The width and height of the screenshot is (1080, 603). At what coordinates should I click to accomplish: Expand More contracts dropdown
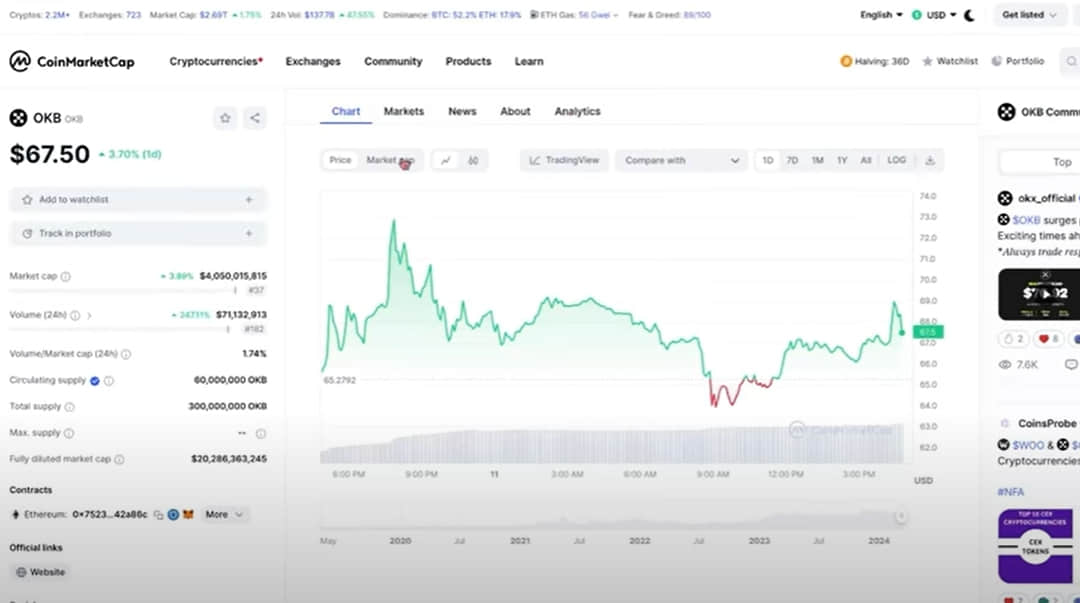[224, 514]
